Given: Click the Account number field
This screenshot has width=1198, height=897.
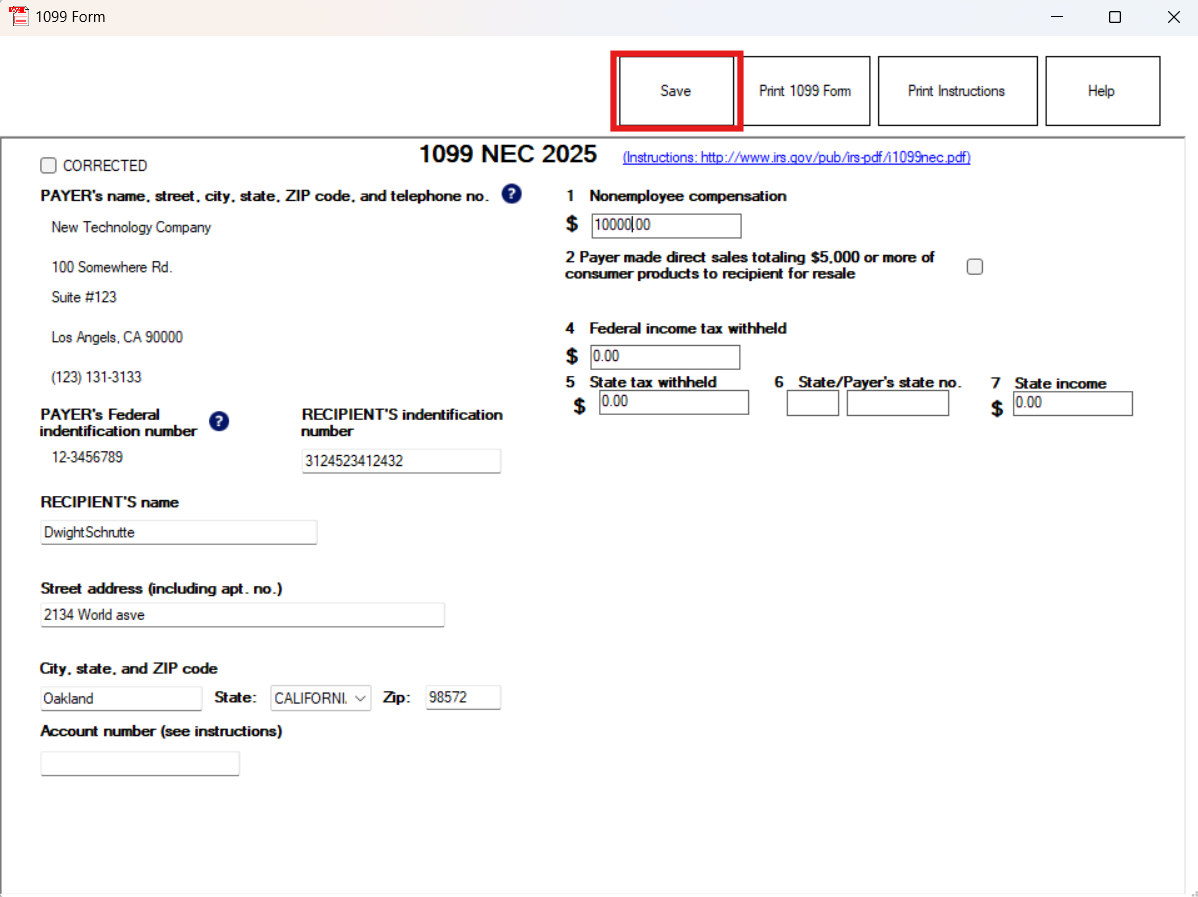Looking at the screenshot, I should coord(139,763).
